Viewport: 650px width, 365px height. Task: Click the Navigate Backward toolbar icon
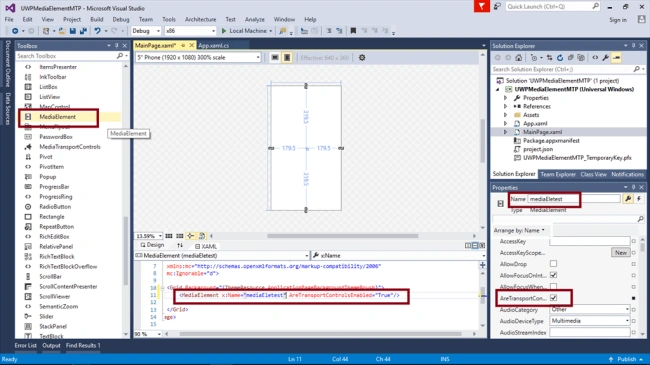[x=15, y=31]
